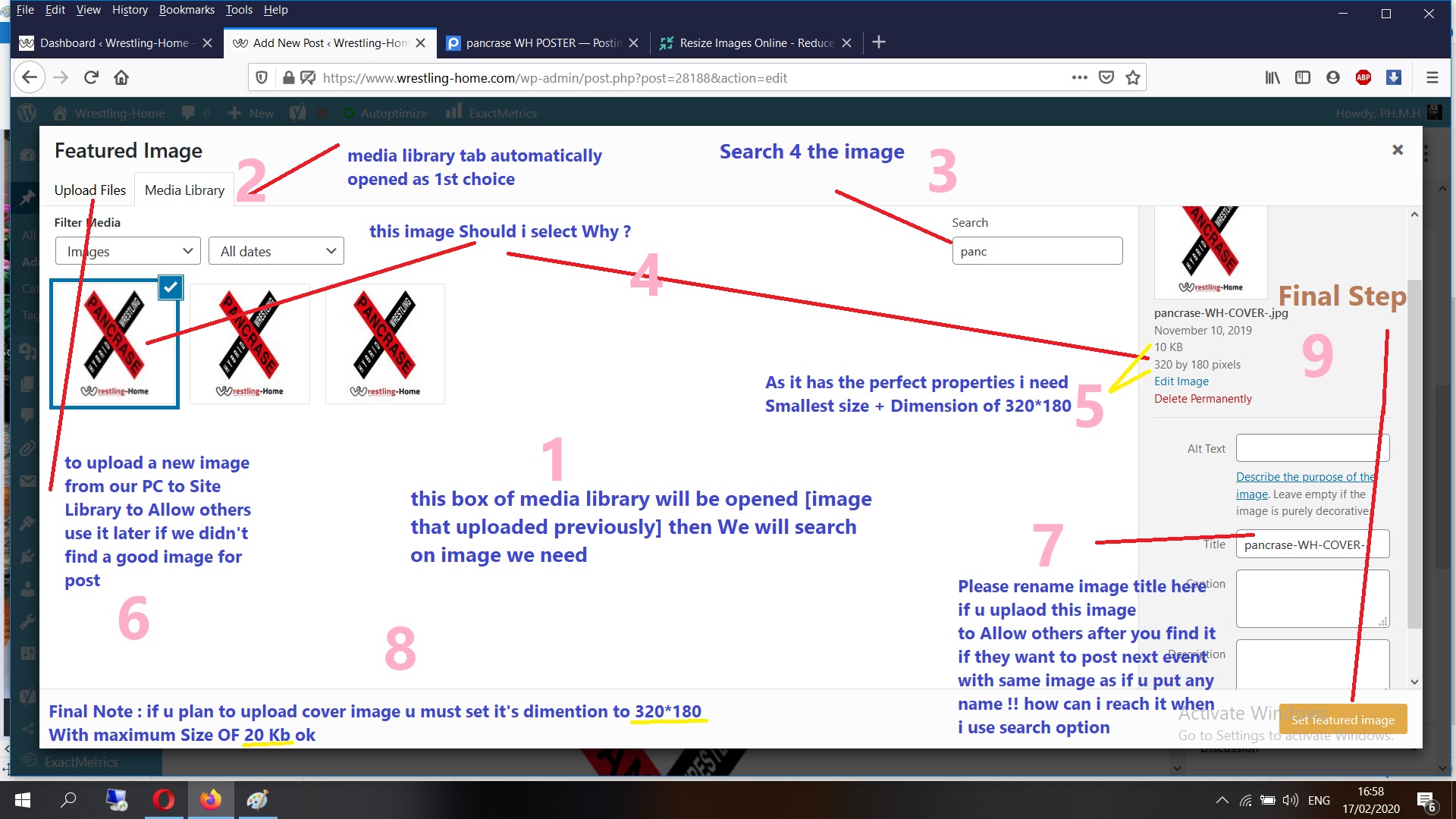Open the Firefox account icon
The height and width of the screenshot is (819, 1456).
pyautogui.click(x=1333, y=77)
